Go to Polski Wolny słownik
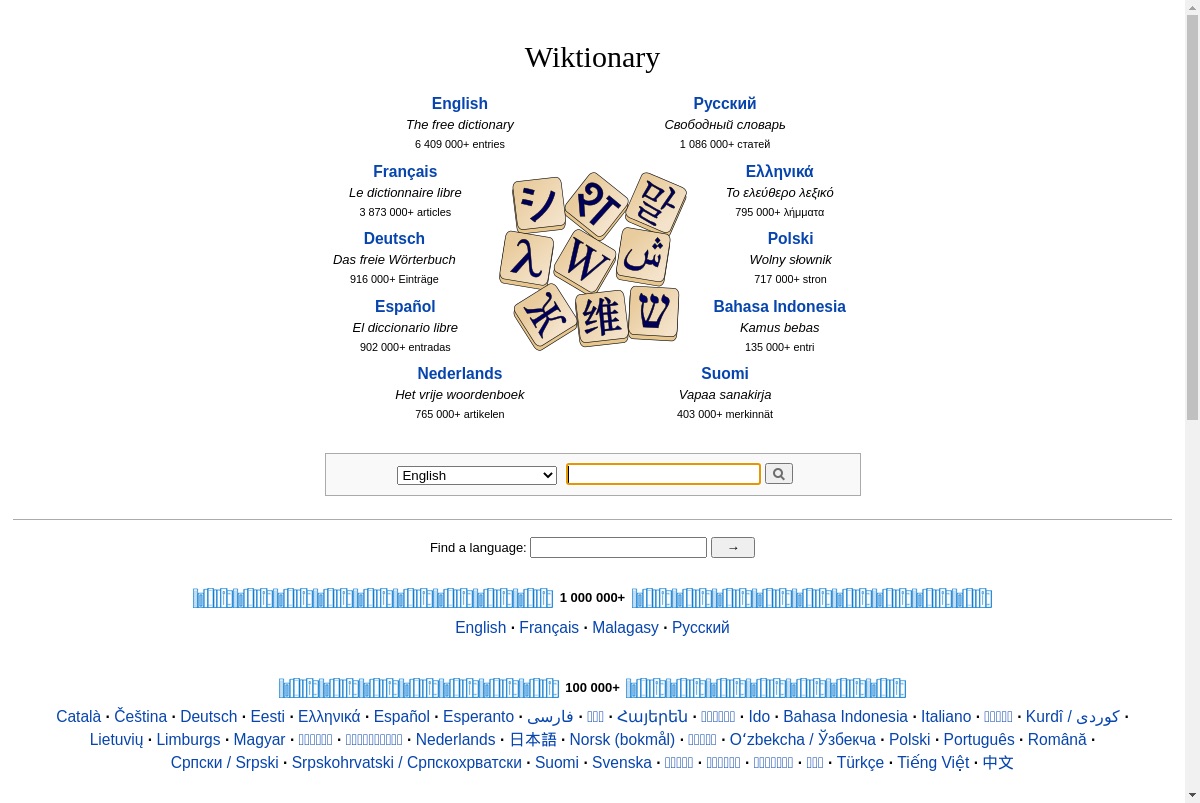This screenshot has width=1200, height=803. pyautogui.click(x=791, y=239)
